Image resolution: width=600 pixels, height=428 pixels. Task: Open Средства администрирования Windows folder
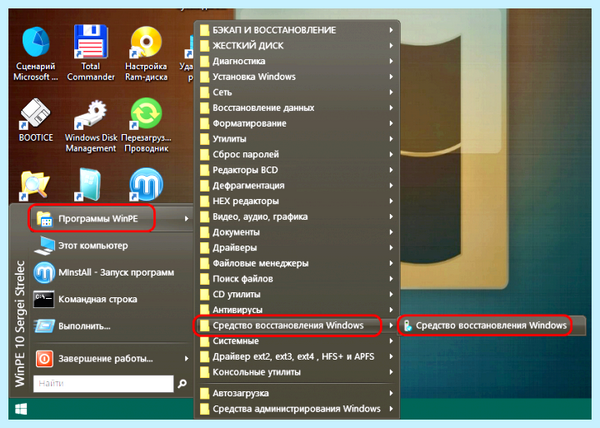point(297,408)
